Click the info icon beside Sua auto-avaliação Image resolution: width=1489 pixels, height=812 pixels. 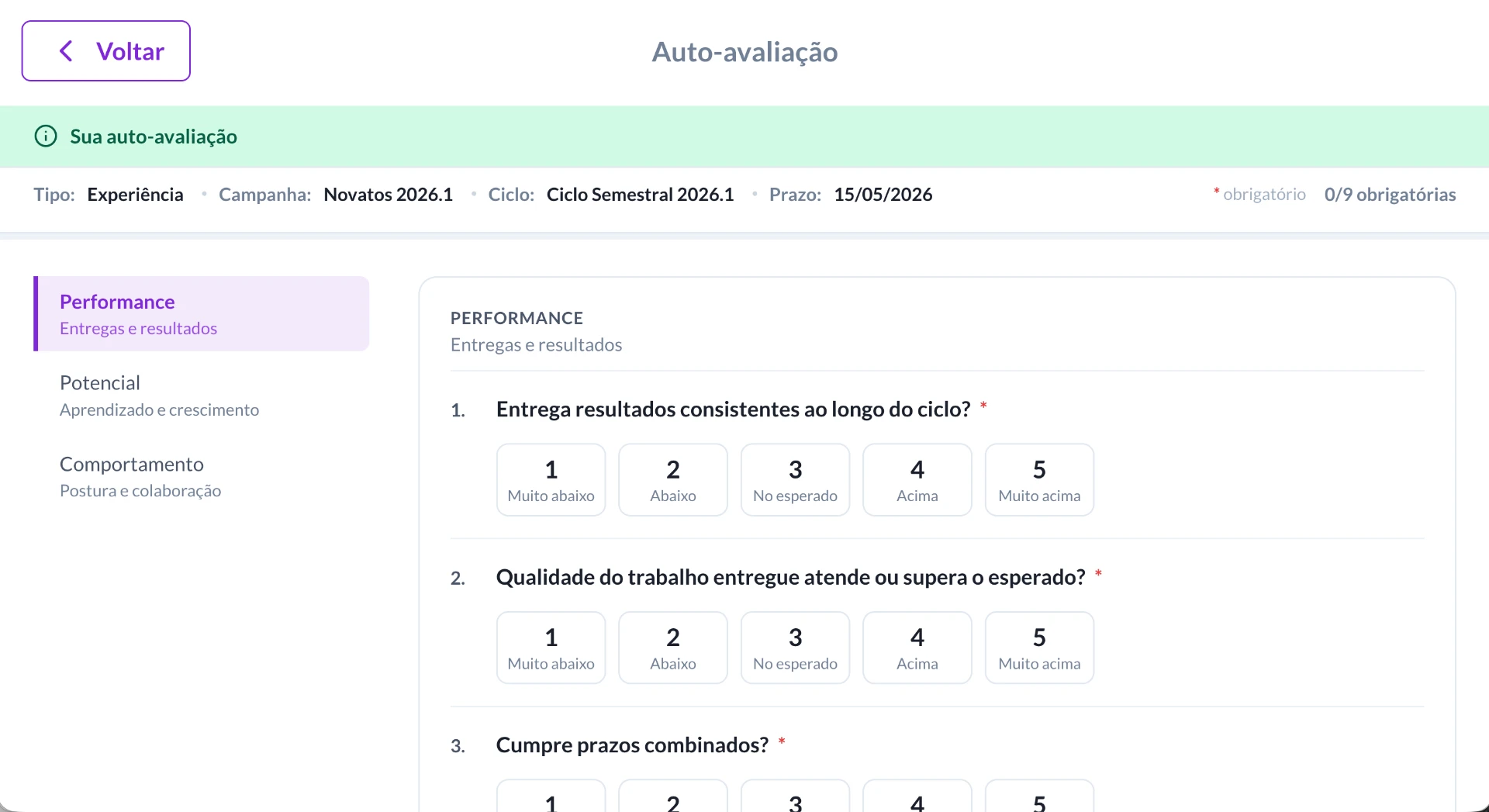[x=46, y=136]
